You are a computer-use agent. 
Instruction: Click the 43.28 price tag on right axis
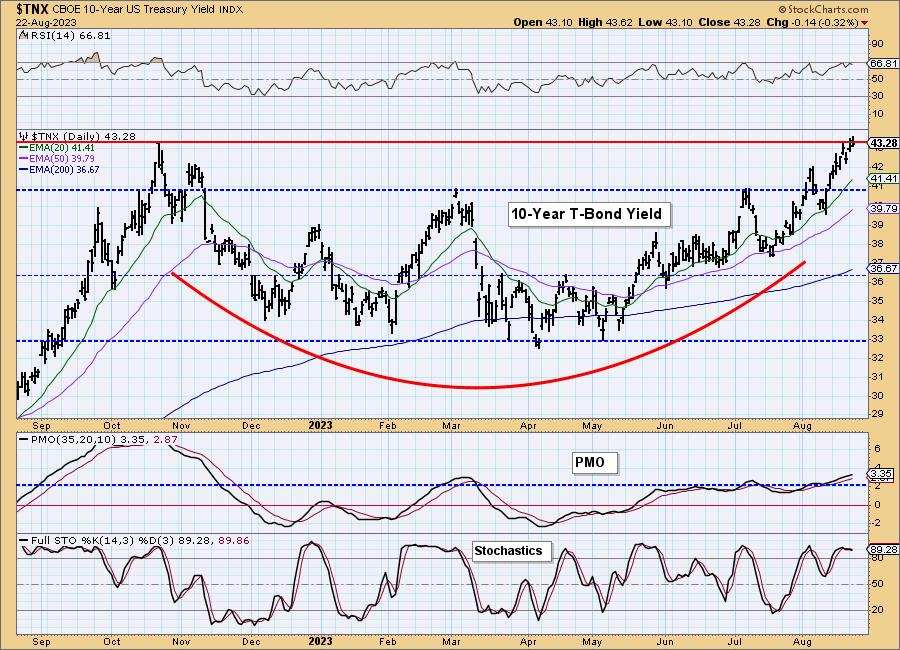(x=883, y=143)
